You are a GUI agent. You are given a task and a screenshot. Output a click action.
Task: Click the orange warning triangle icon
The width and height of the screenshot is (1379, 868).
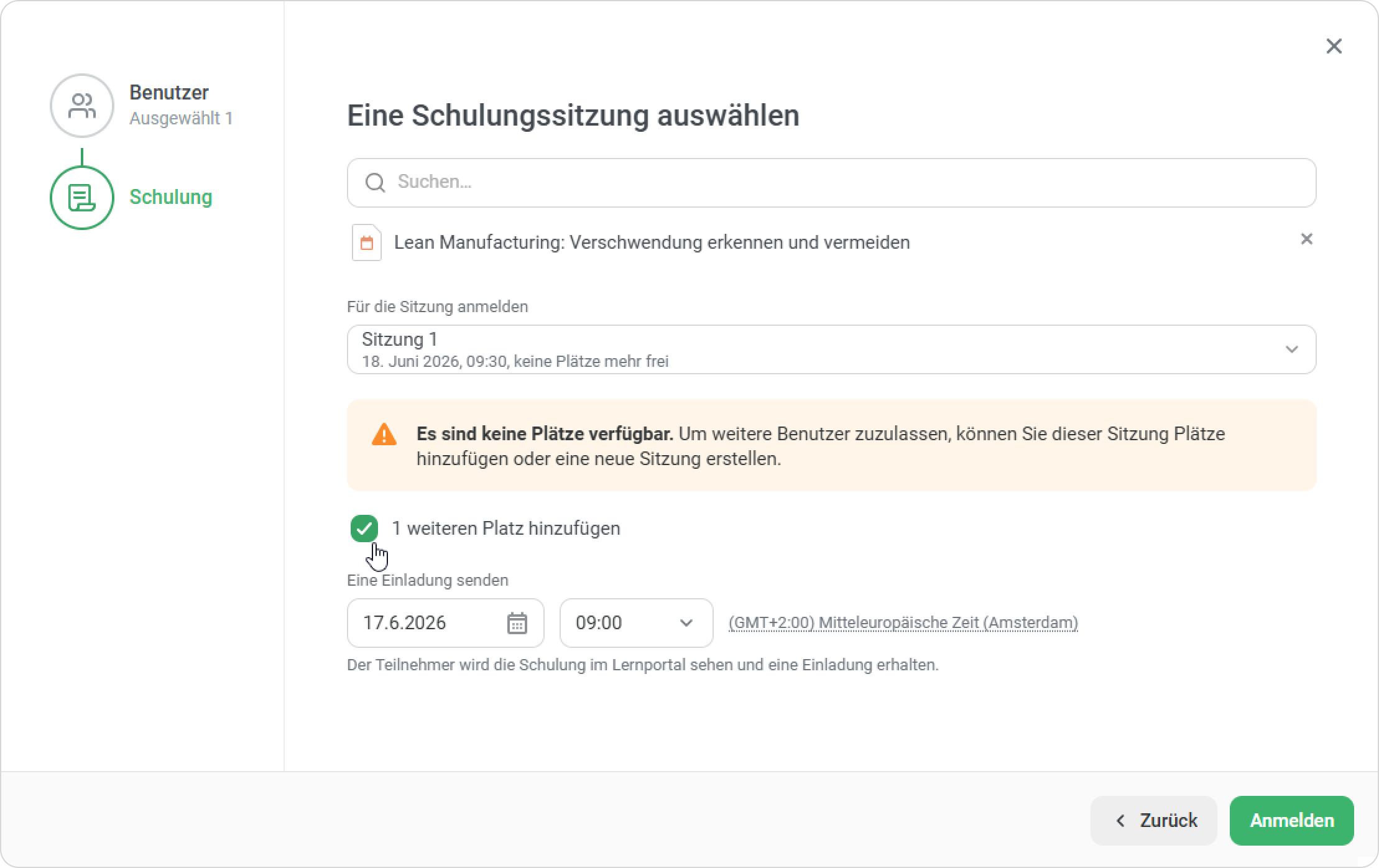[x=384, y=434]
